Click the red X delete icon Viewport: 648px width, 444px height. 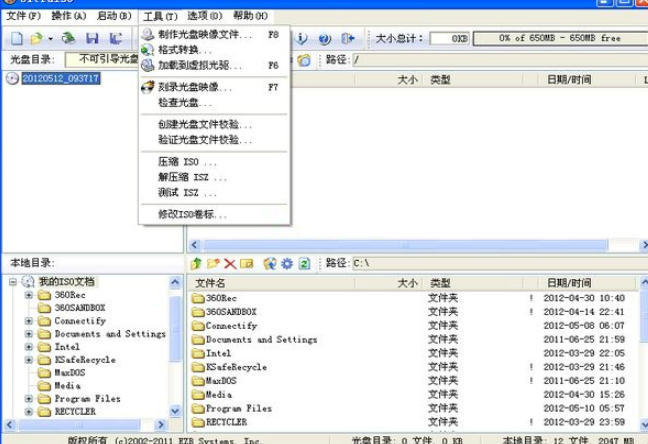click(x=230, y=264)
